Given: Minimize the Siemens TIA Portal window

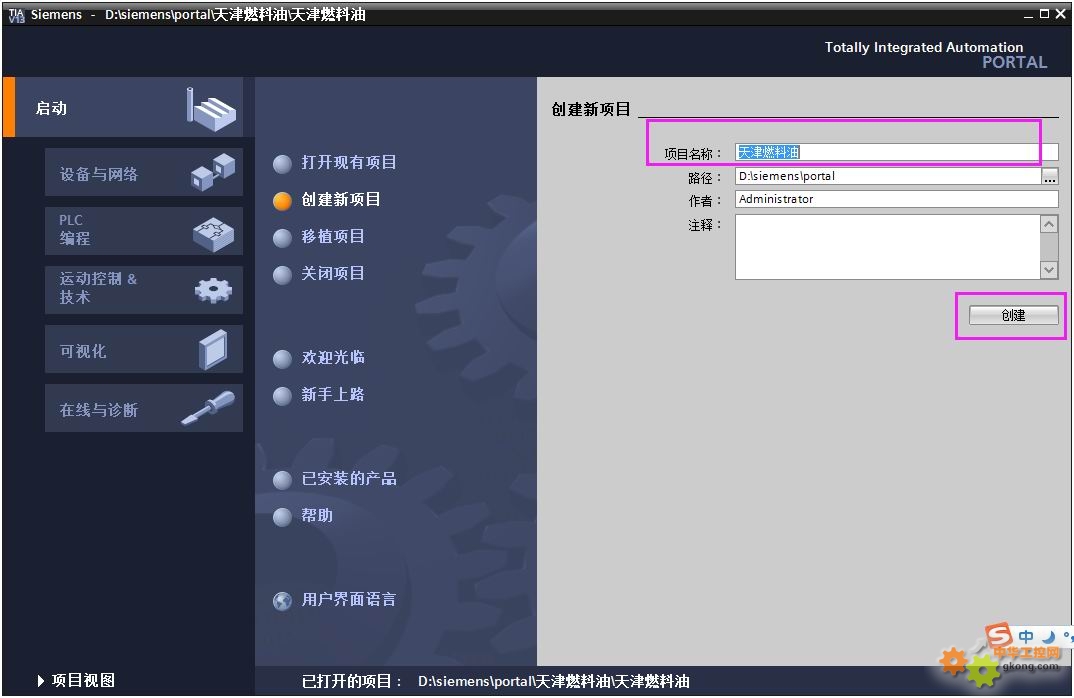Looking at the screenshot, I should (1028, 14).
